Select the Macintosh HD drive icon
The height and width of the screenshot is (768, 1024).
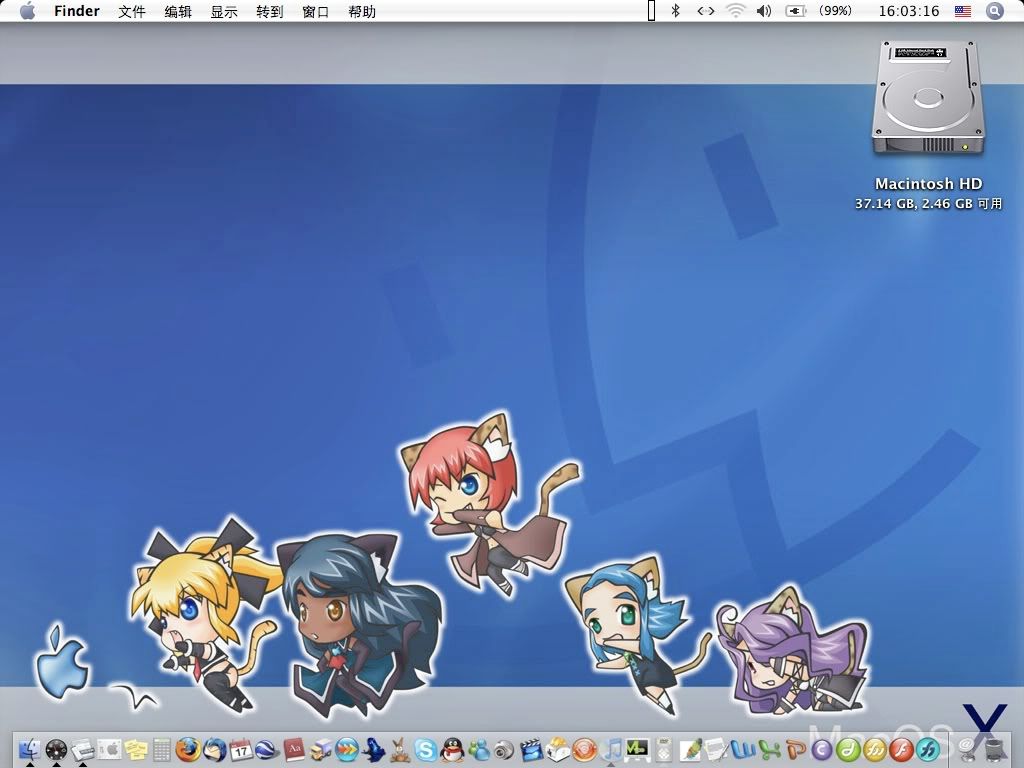click(927, 98)
